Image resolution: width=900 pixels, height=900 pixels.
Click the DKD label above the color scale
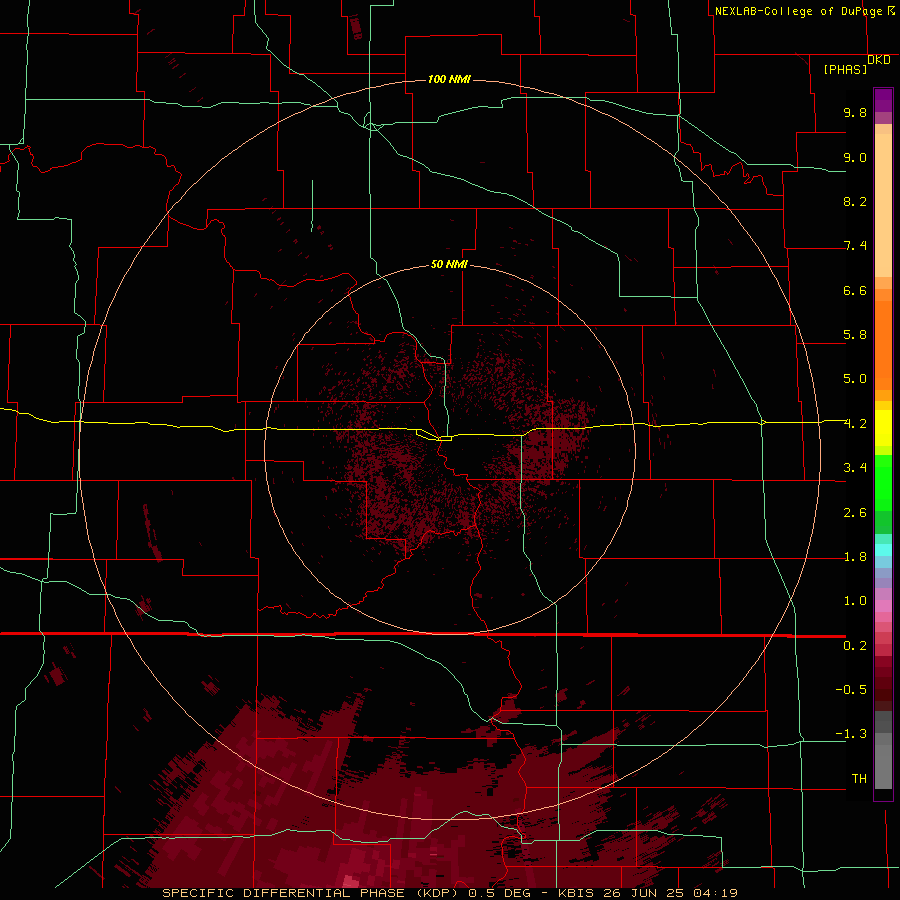click(x=879, y=60)
